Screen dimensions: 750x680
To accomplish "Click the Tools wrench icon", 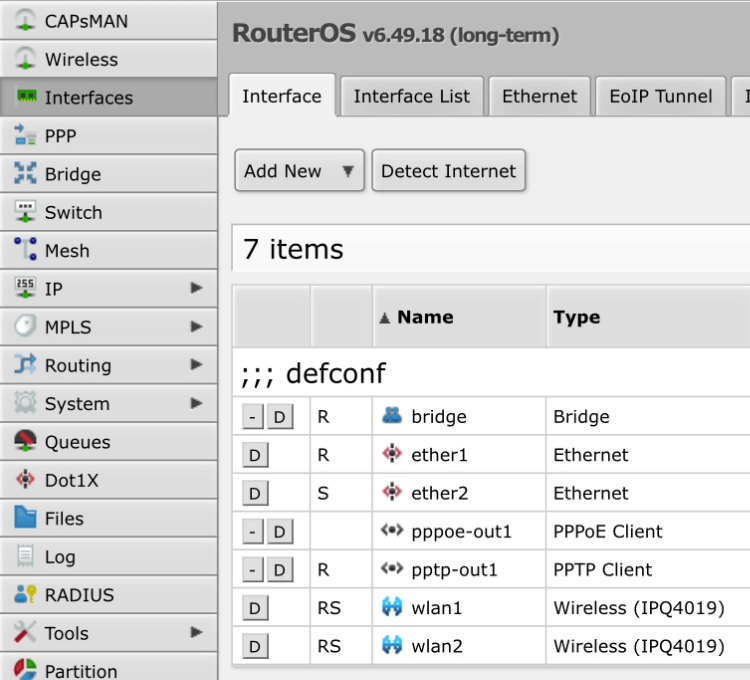I will tap(25, 632).
